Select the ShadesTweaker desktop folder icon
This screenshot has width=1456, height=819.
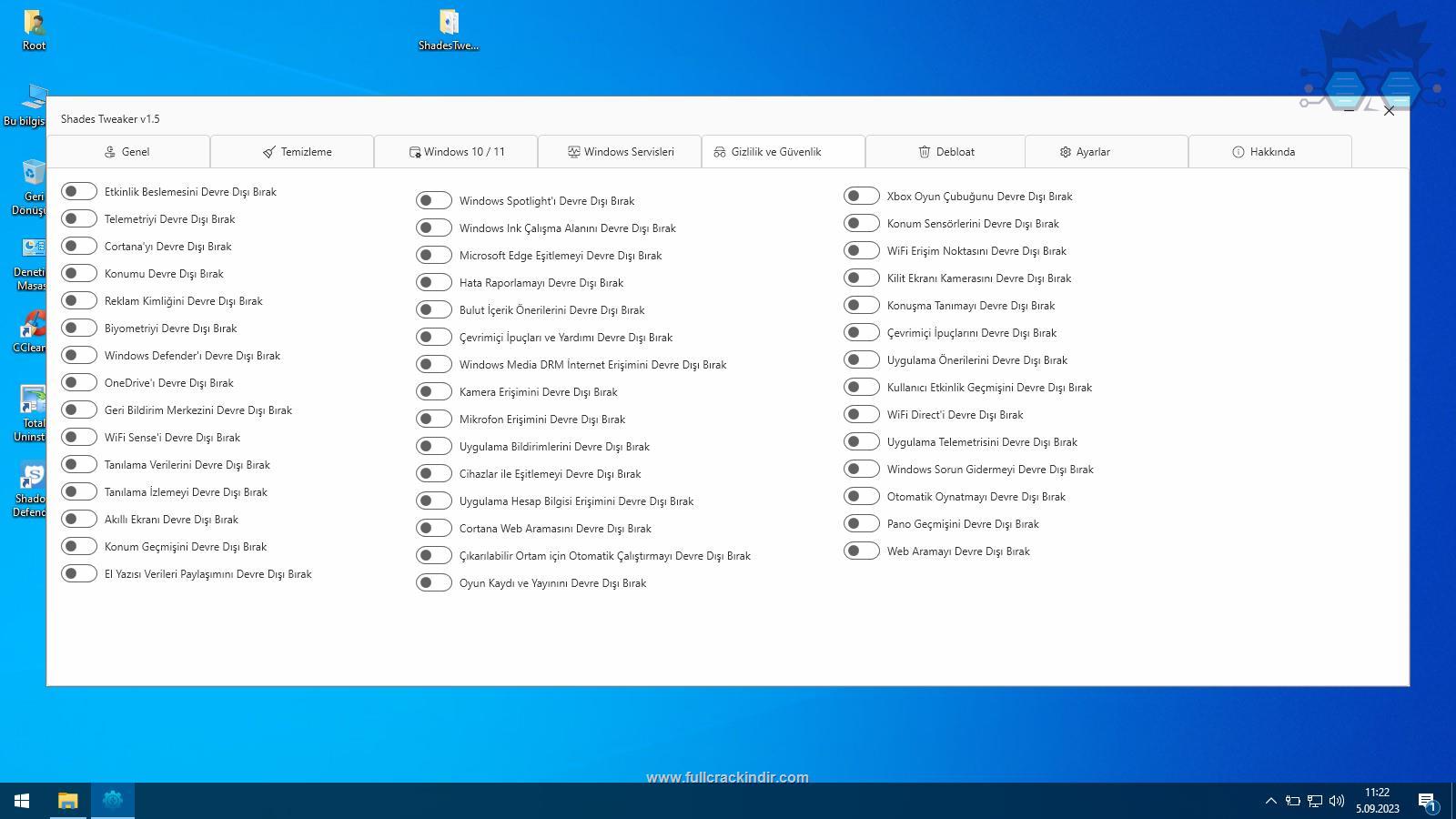click(x=448, y=30)
